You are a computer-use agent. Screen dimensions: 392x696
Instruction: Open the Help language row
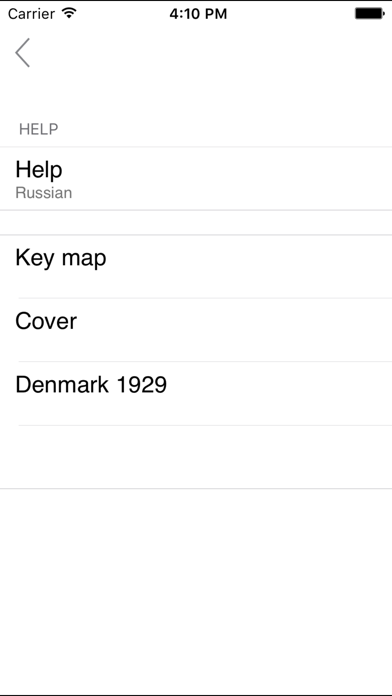pyautogui.click(x=196, y=178)
